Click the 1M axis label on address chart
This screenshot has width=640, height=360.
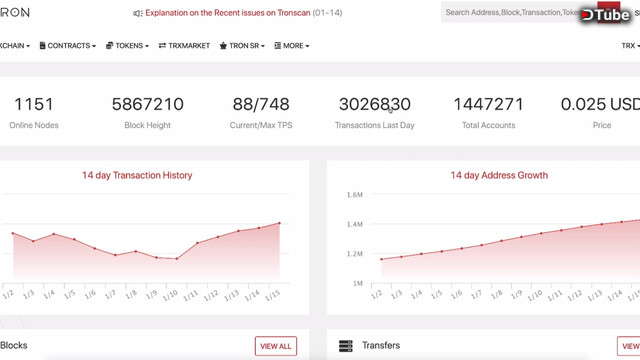(358, 283)
